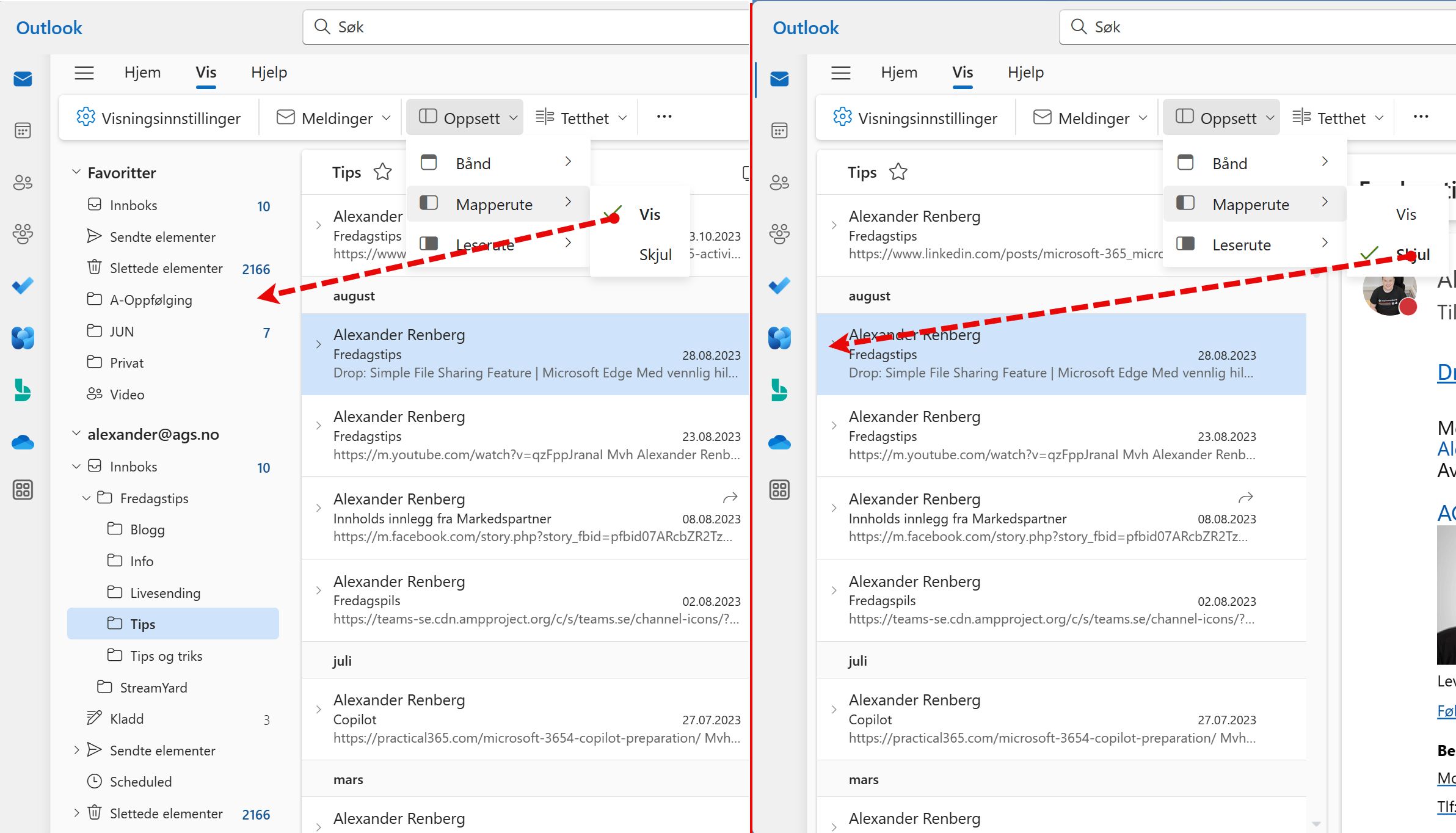This screenshot has height=833, width=1456.
Task: Open OneDrive cloud icon in right window sidebar
Action: click(780, 442)
